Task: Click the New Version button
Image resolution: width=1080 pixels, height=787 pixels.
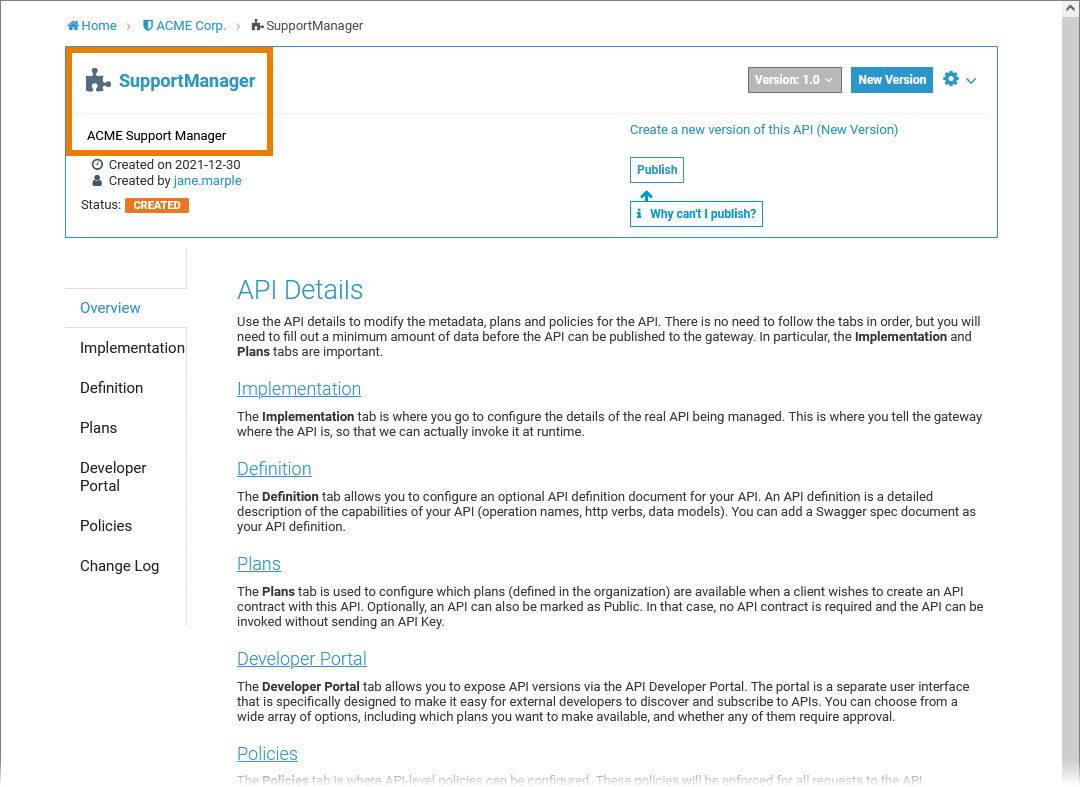Action: (891, 80)
